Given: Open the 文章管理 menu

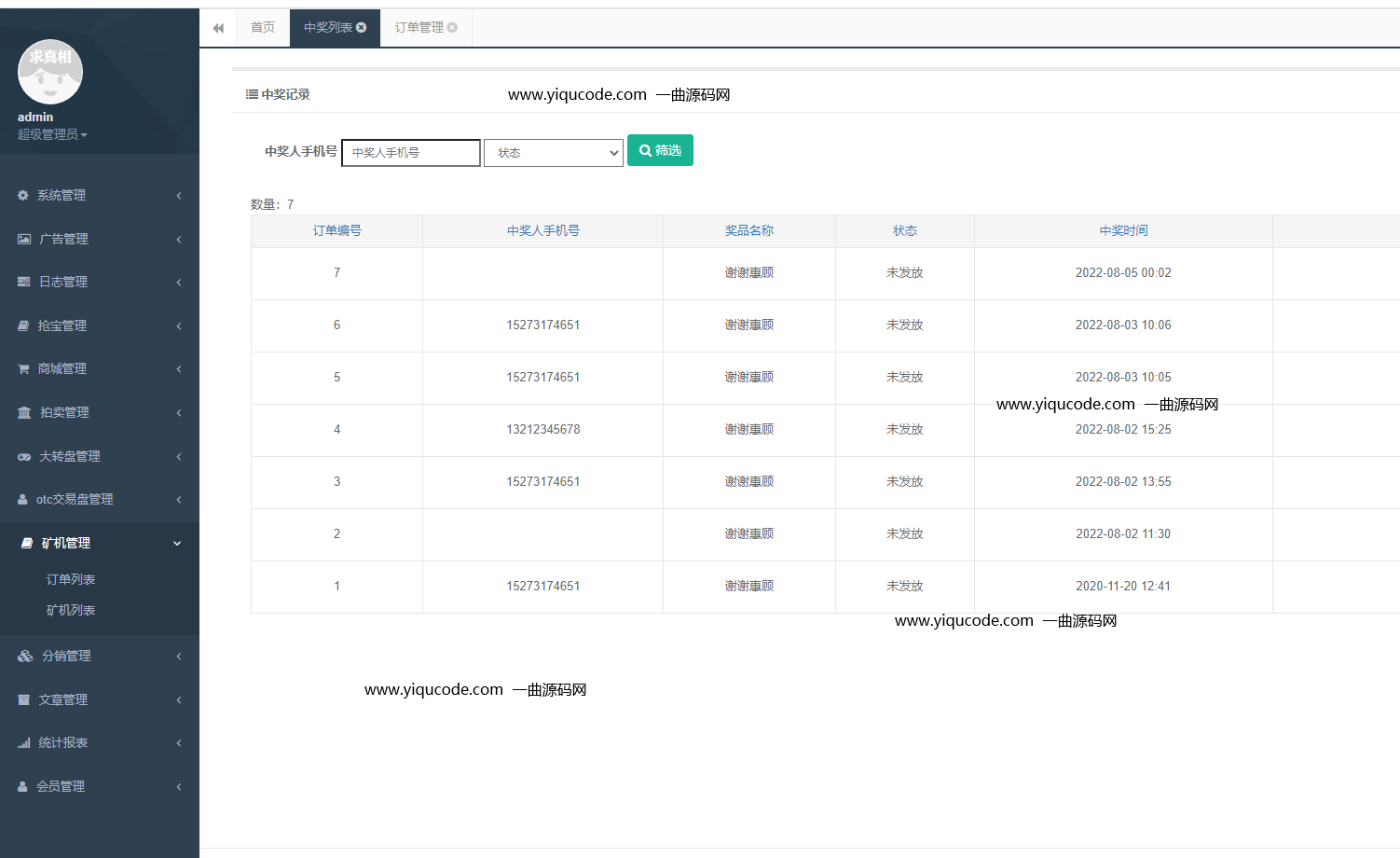Looking at the screenshot, I should [x=100, y=699].
